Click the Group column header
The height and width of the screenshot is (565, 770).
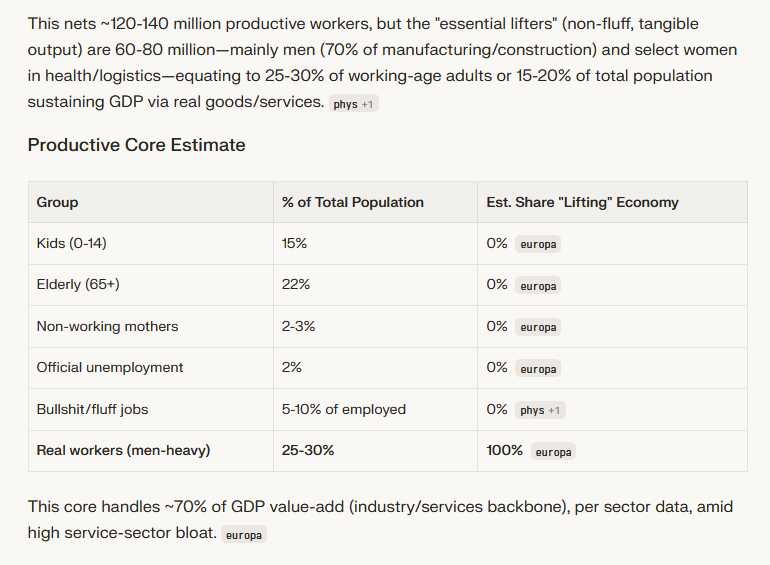pyautogui.click(x=151, y=202)
